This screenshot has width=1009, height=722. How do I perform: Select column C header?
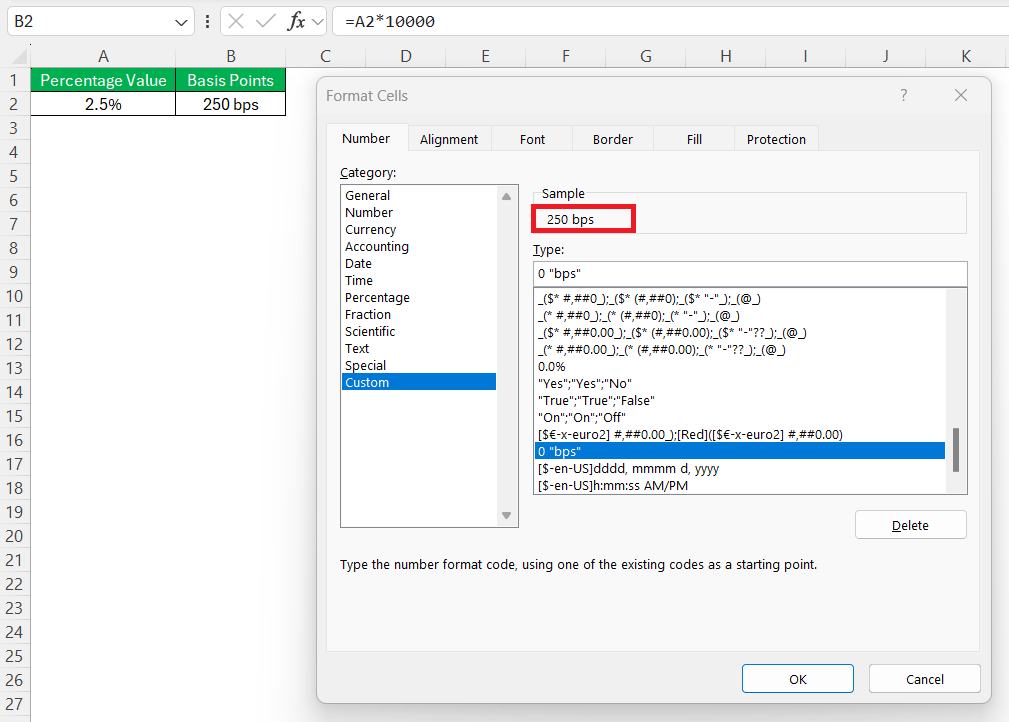(326, 56)
